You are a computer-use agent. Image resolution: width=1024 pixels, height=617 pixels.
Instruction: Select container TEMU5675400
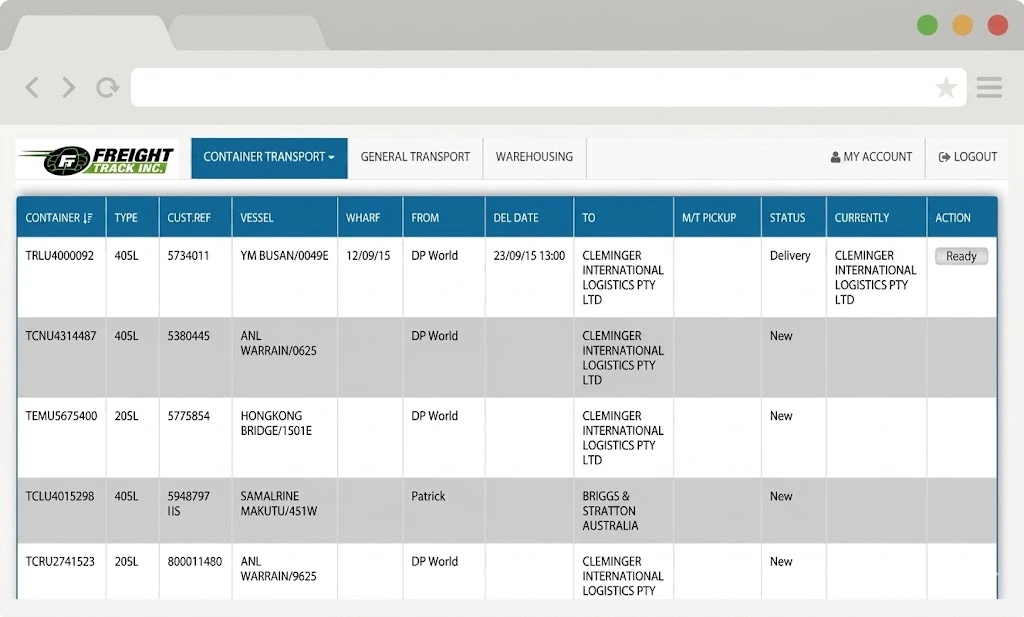pos(61,416)
